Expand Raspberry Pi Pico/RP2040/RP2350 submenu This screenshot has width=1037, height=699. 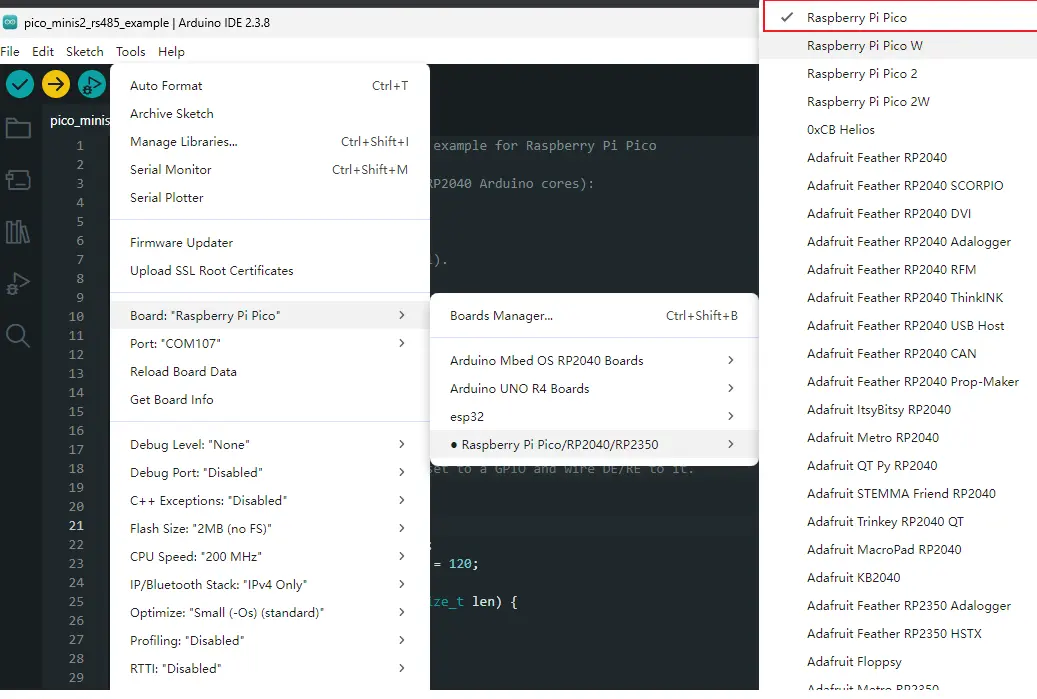pyautogui.click(x=594, y=444)
